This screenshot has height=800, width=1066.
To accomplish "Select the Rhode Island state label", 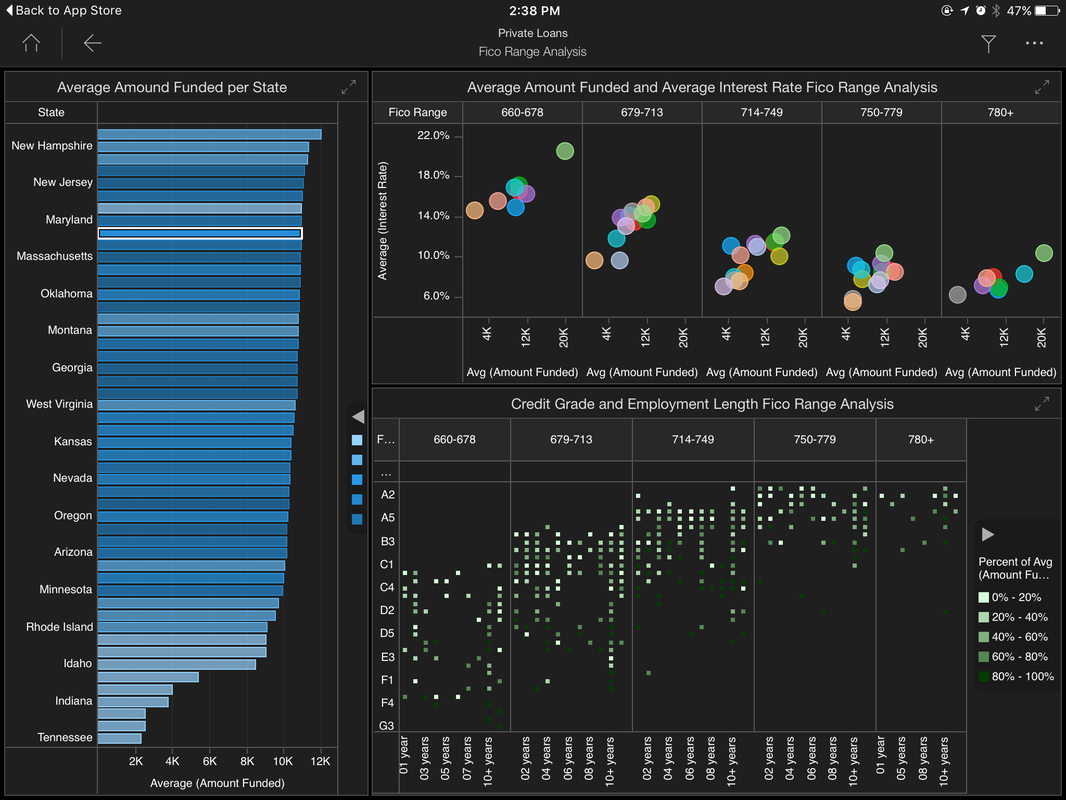I will [59, 627].
